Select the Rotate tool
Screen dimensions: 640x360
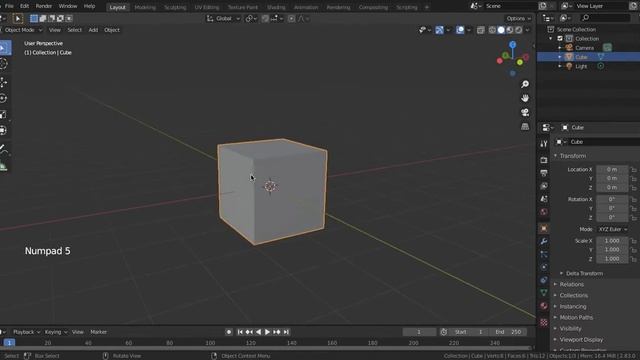click(4, 98)
